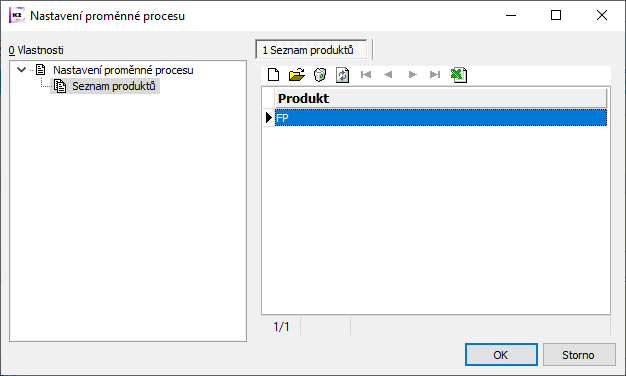Select Seznam produktů tree item
The width and height of the screenshot is (626, 376).
pyautogui.click(x=113, y=86)
